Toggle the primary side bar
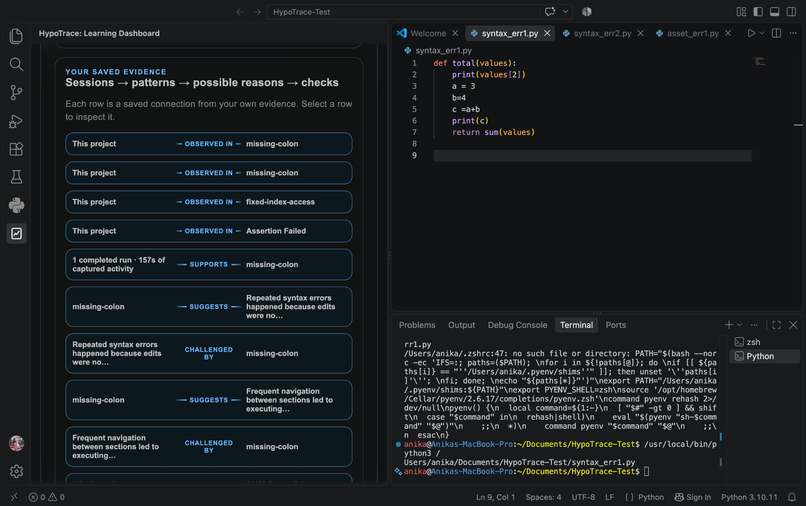806x506 pixels. pos(758,12)
